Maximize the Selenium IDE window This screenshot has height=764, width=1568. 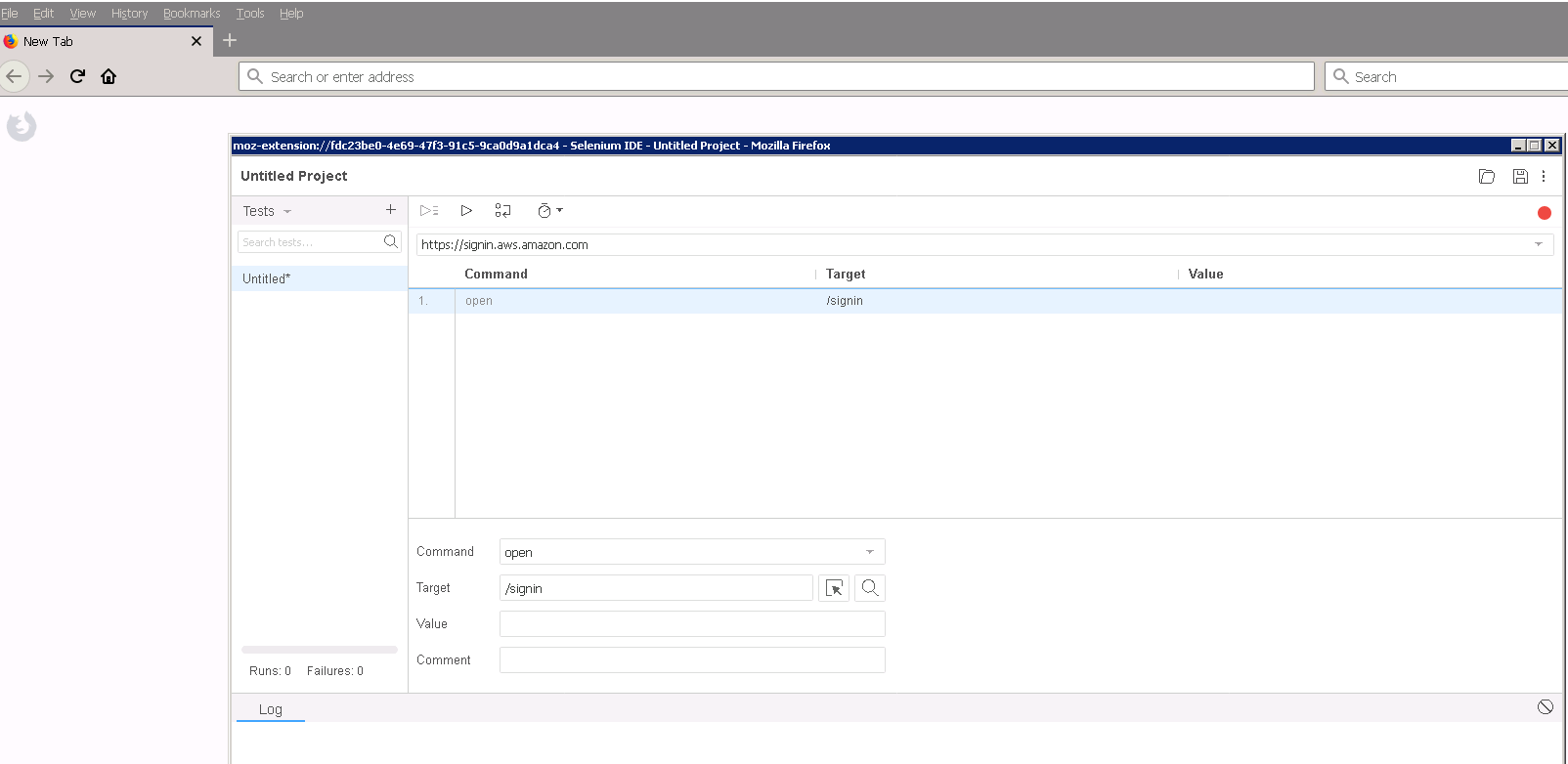(x=1535, y=146)
